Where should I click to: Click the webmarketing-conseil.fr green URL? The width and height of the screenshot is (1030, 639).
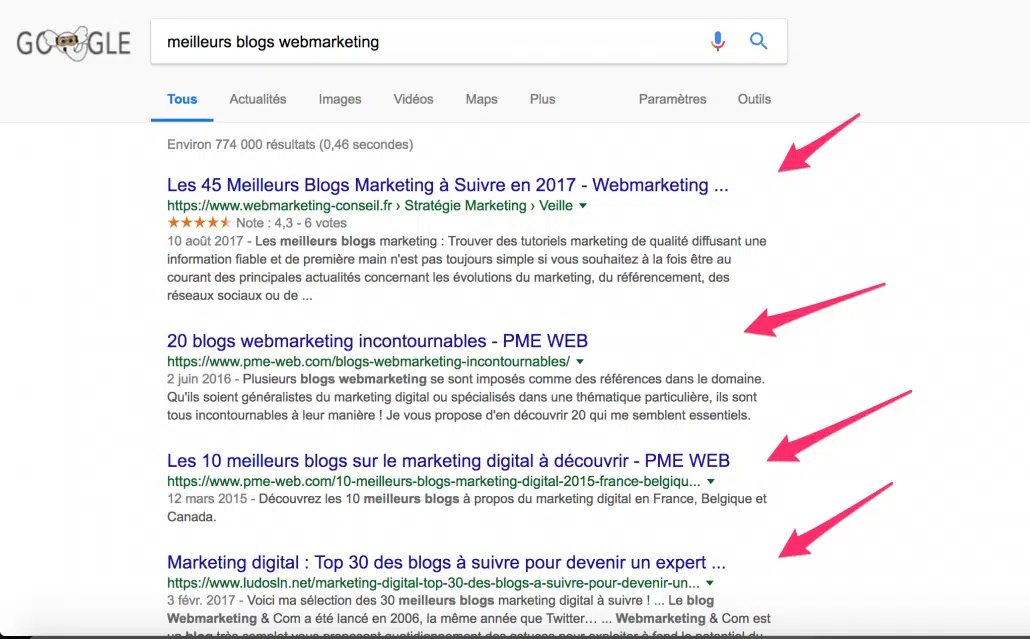pos(370,206)
